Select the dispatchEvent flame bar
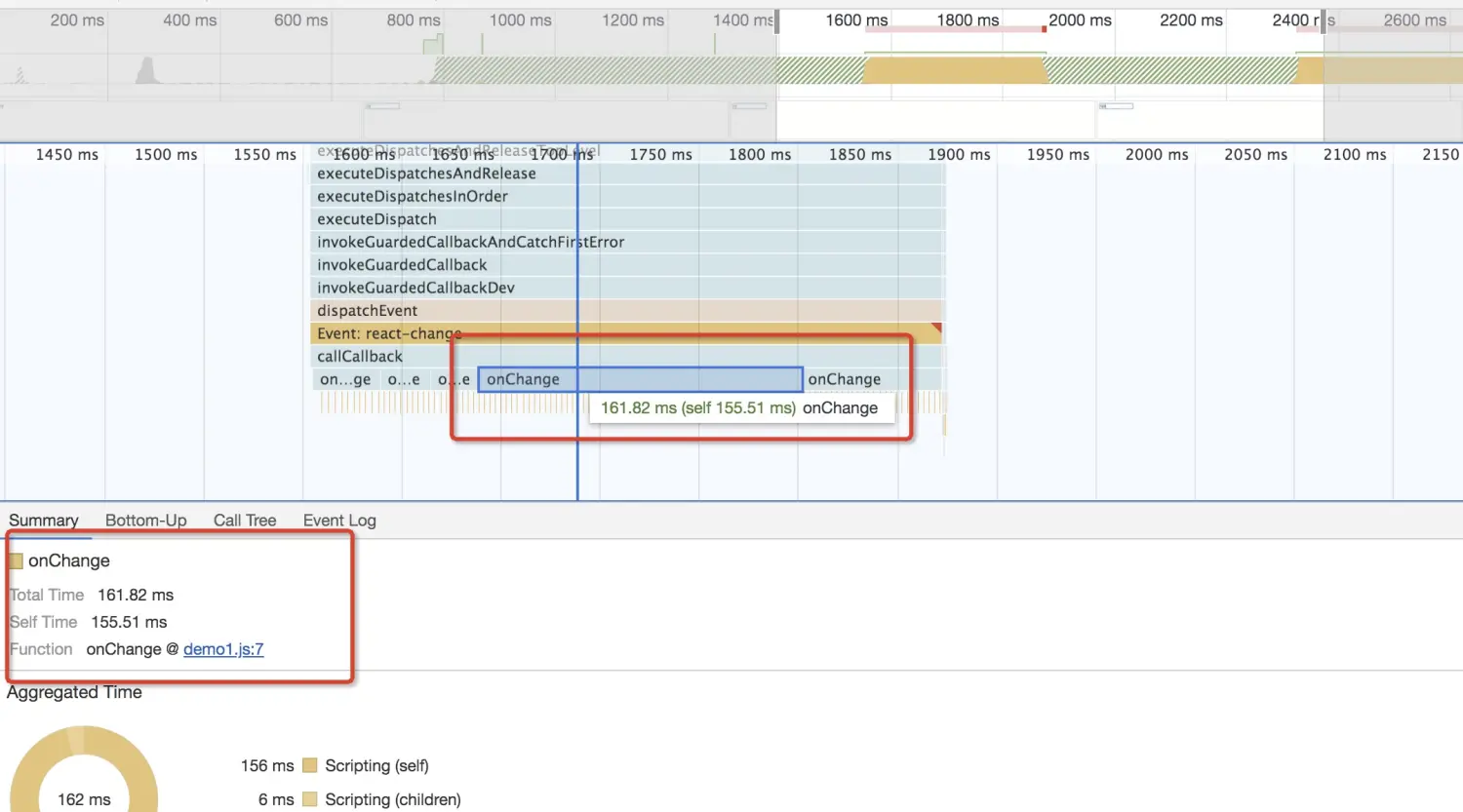 coord(627,311)
